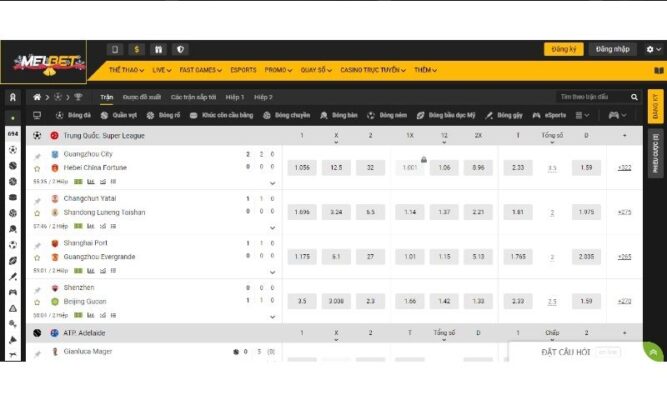
Task: Click the scroll-to-top green button
Action: point(653,352)
